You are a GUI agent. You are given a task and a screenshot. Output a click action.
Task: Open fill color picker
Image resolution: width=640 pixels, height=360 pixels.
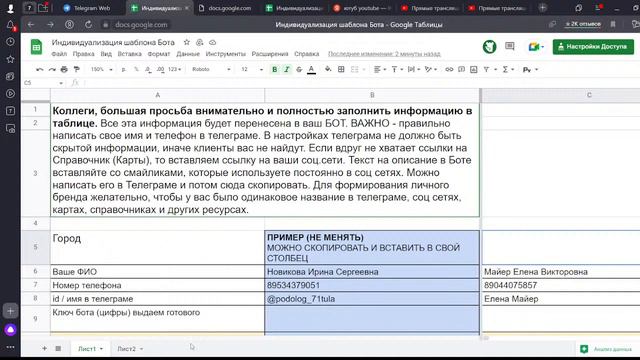pyautogui.click(x=328, y=70)
